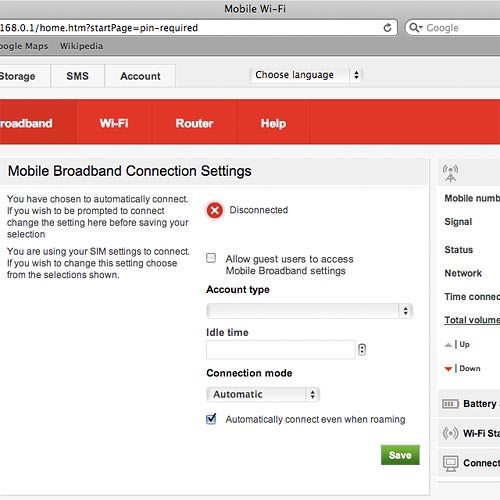This screenshot has height=500, width=500.
Task: Open the Account type dropdown
Action: pyautogui.click(x=310, y=311)
